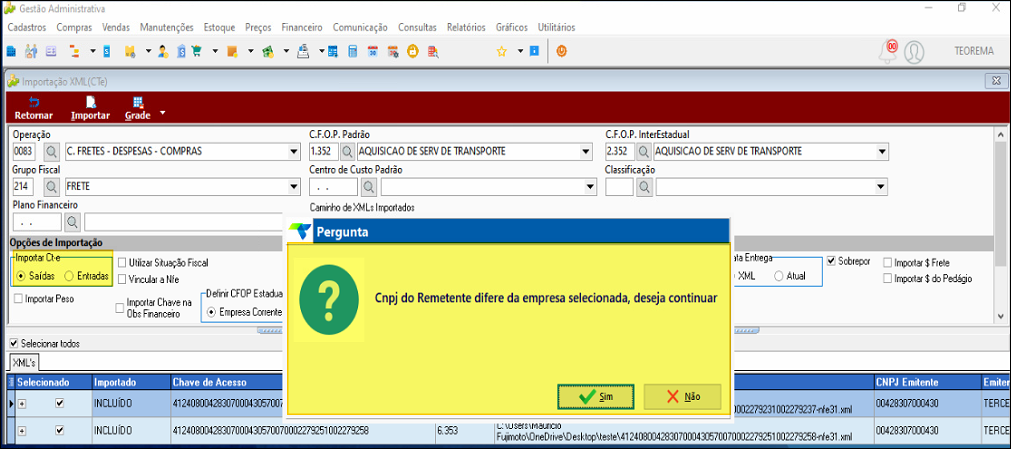Viewport: 1011px width, 449px height.
Task: Click the red report with magnifier icon
Action: [433, 52]
